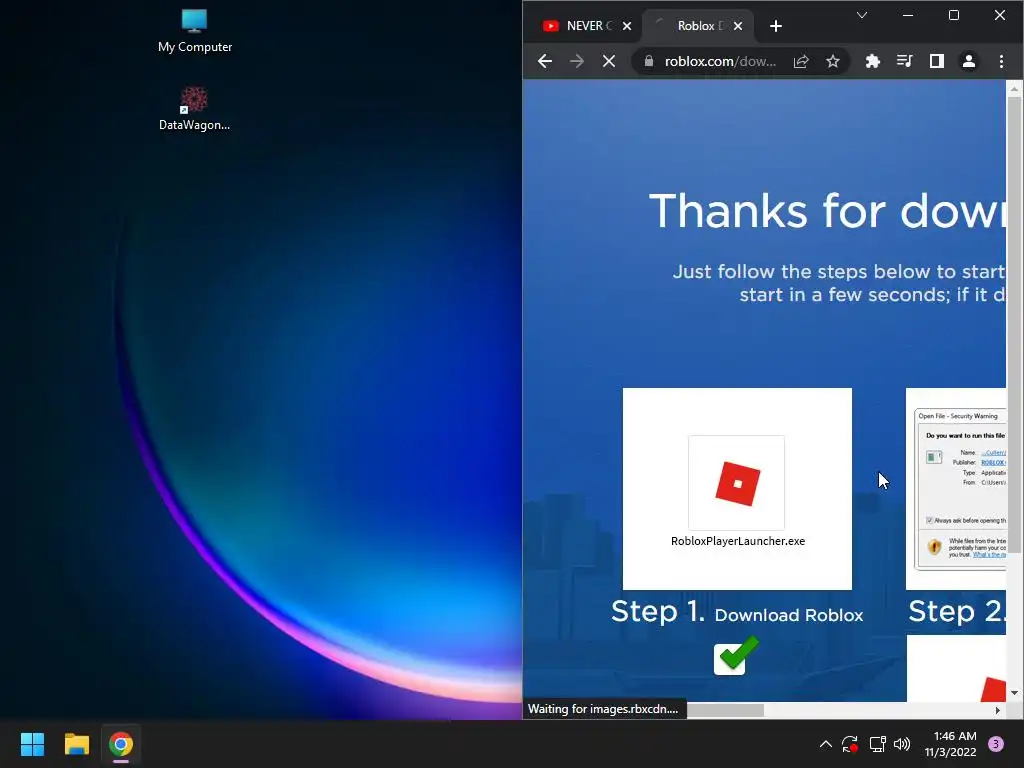Close the Roblox tab
This screenshot has width=1024, height=768.
click(x=738, y=26)
